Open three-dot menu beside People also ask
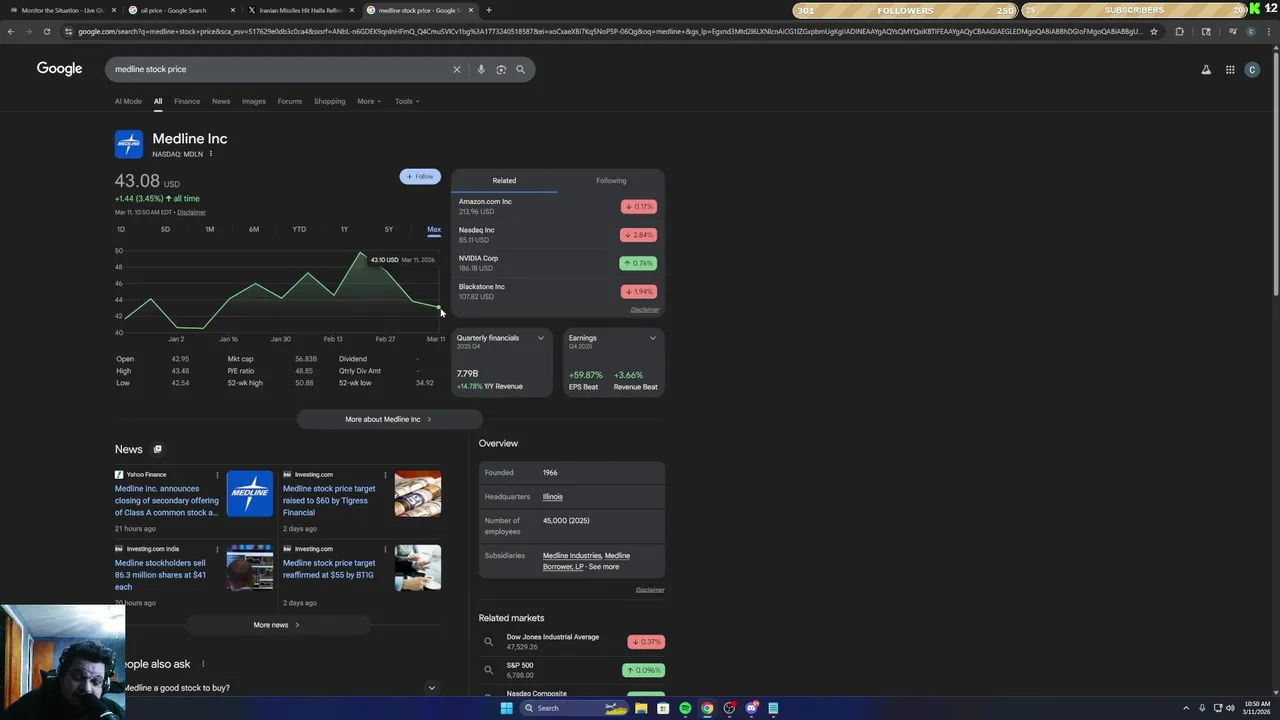The image size is (1280, 720). tap(203, 664)
